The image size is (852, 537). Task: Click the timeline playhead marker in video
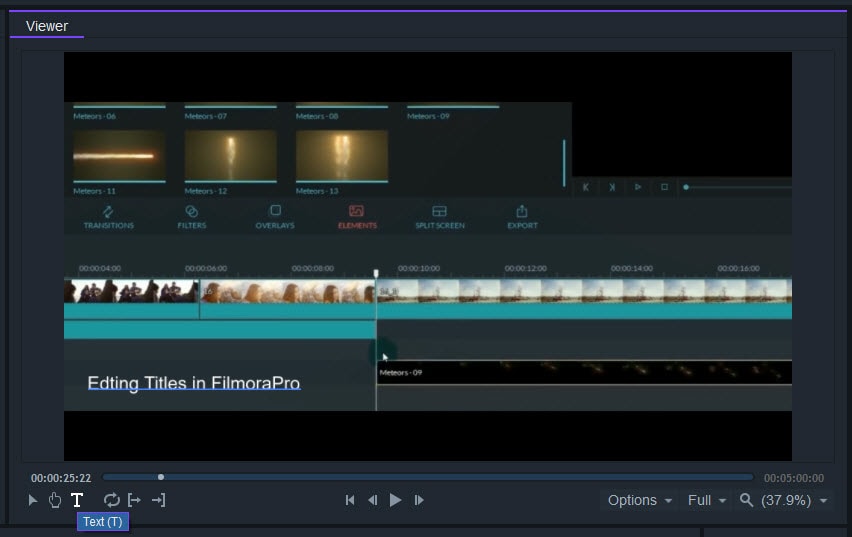(x=375, y=273)
